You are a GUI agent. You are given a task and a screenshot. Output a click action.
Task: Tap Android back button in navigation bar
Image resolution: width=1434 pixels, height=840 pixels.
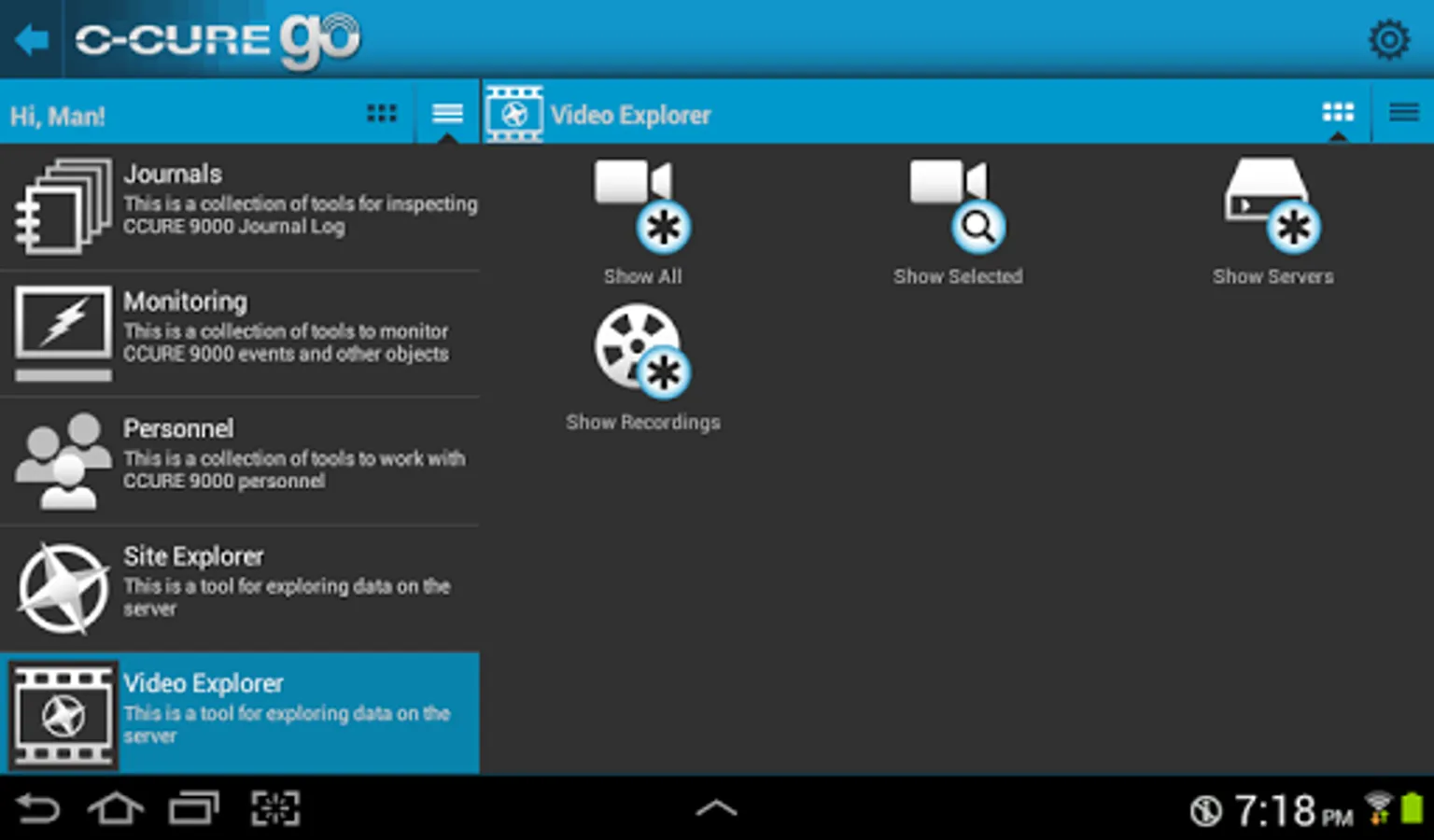click(x=38, y=808)
